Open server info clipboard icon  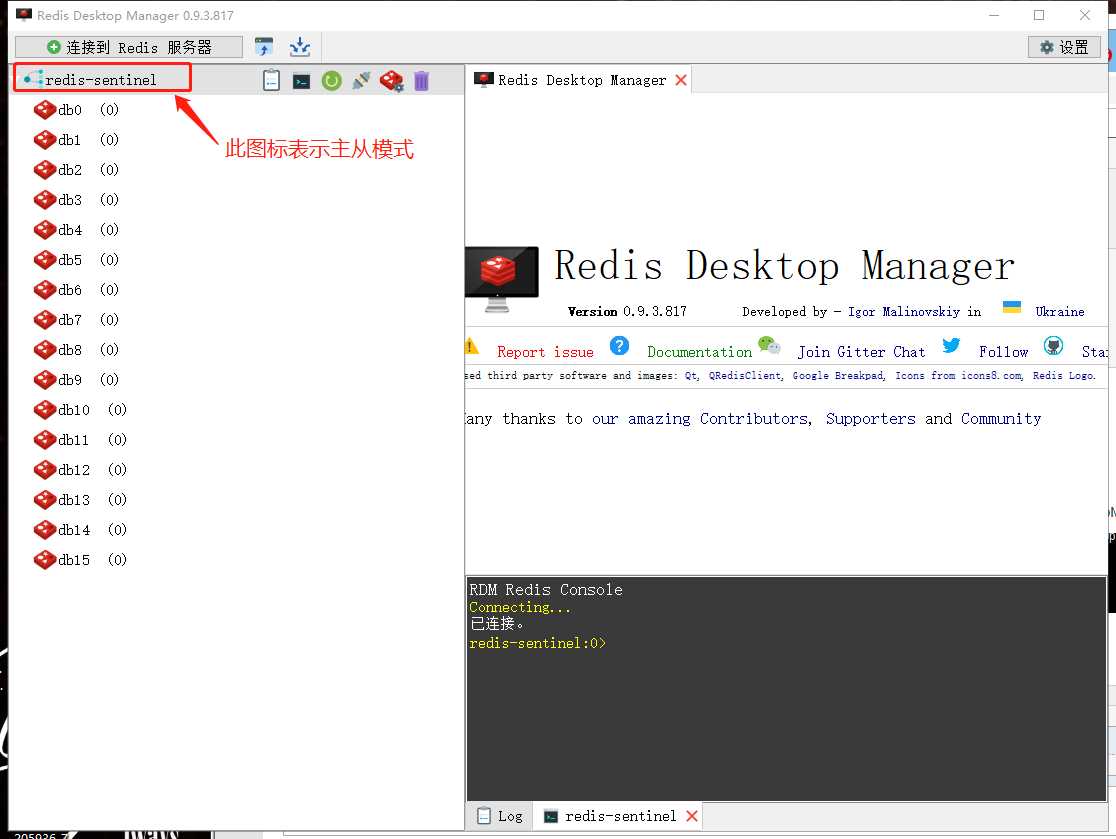[271, 80]
